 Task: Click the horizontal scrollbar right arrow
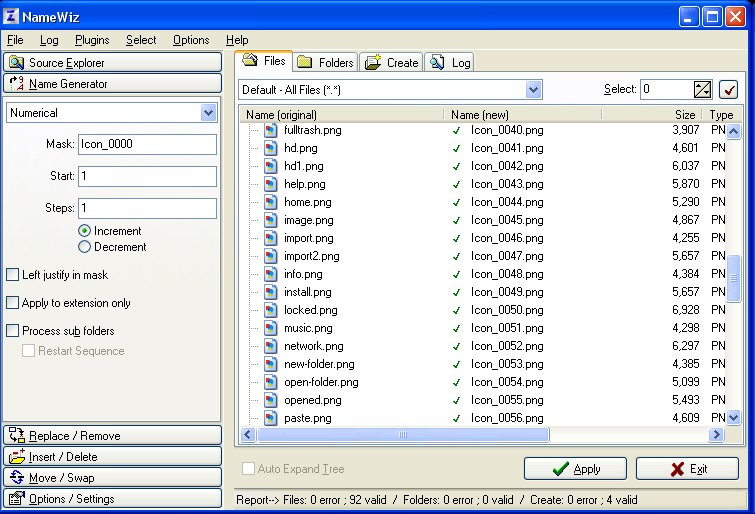716,435
